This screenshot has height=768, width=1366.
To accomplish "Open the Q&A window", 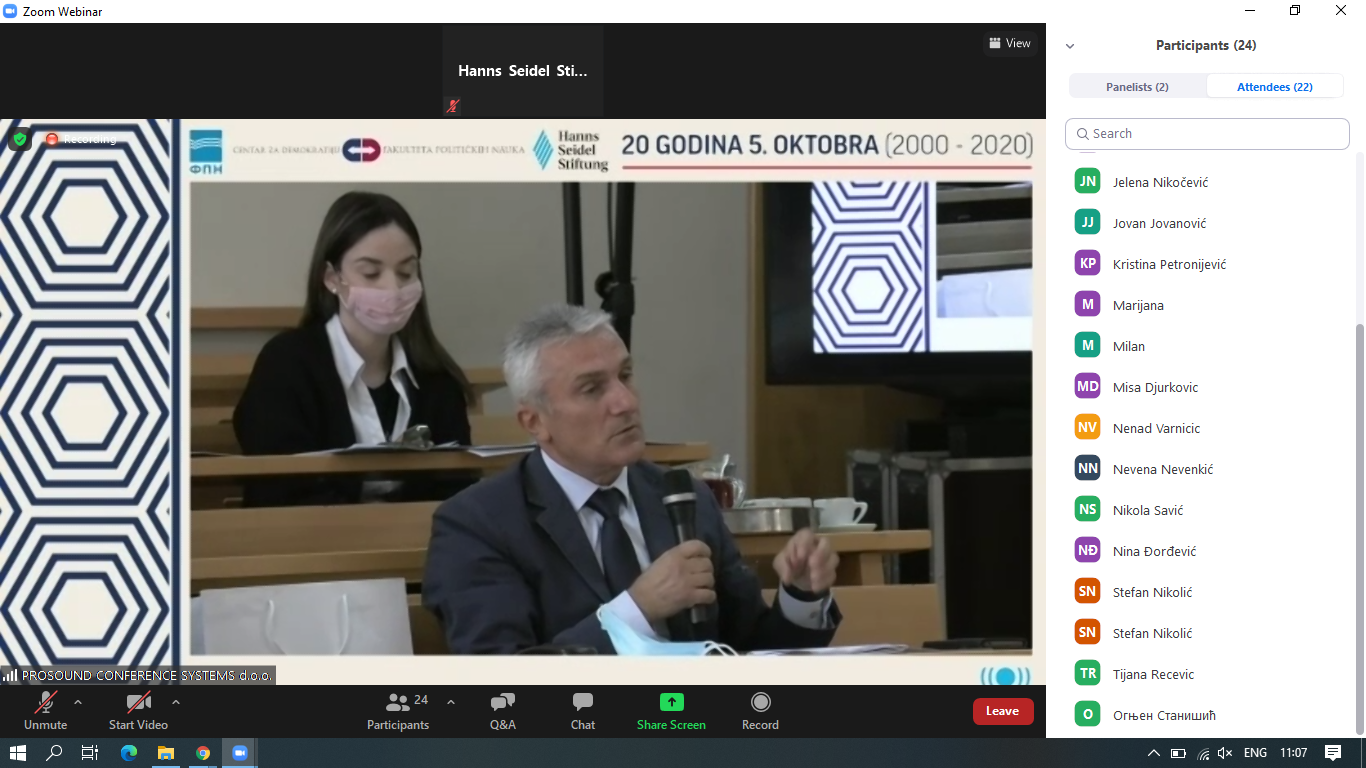I will coord(503,711).
